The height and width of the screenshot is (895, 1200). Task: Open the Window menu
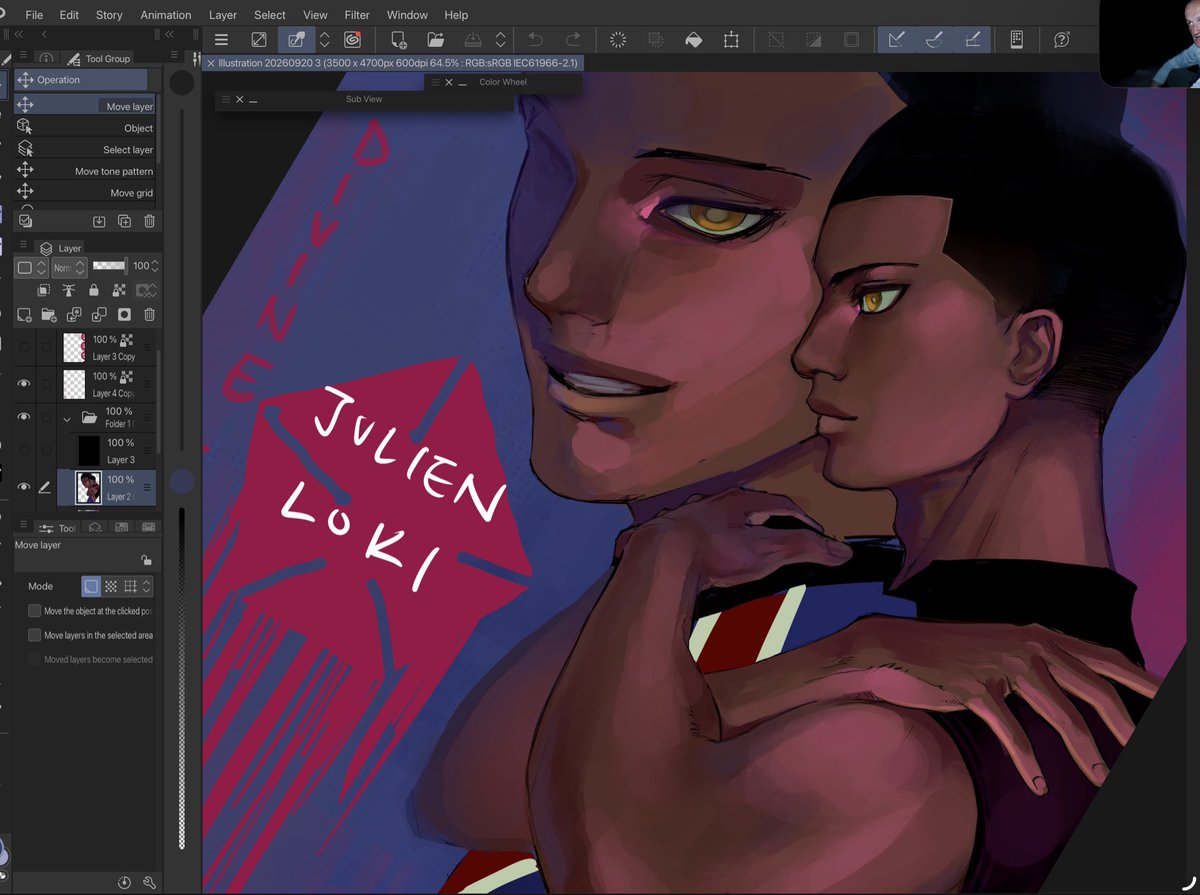[407, 15]
